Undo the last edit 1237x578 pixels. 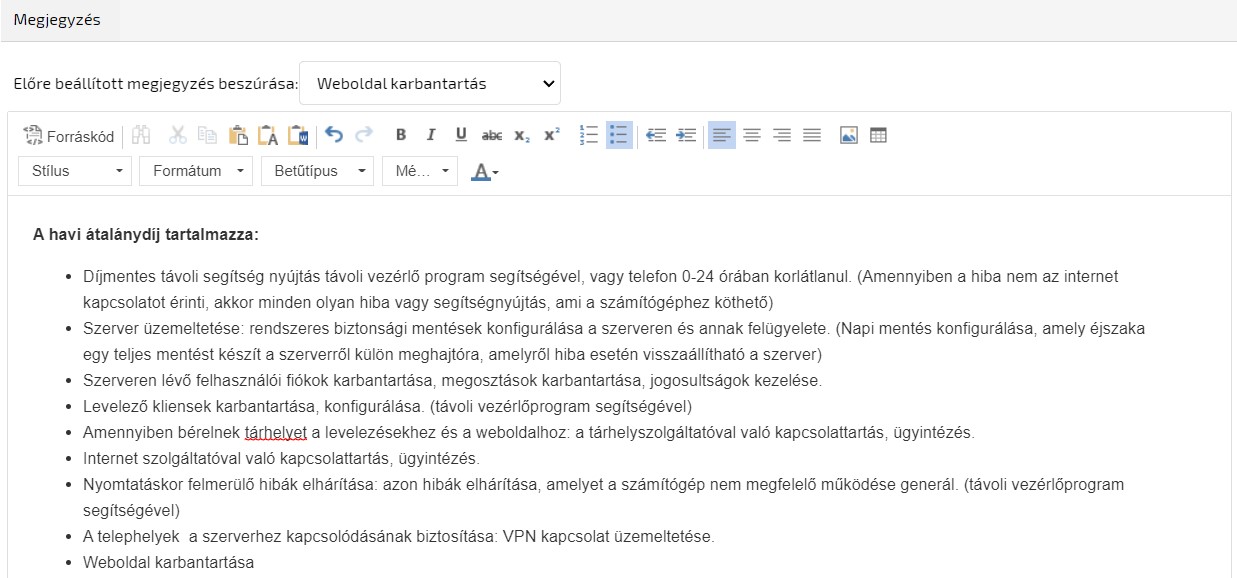(334, 135)
